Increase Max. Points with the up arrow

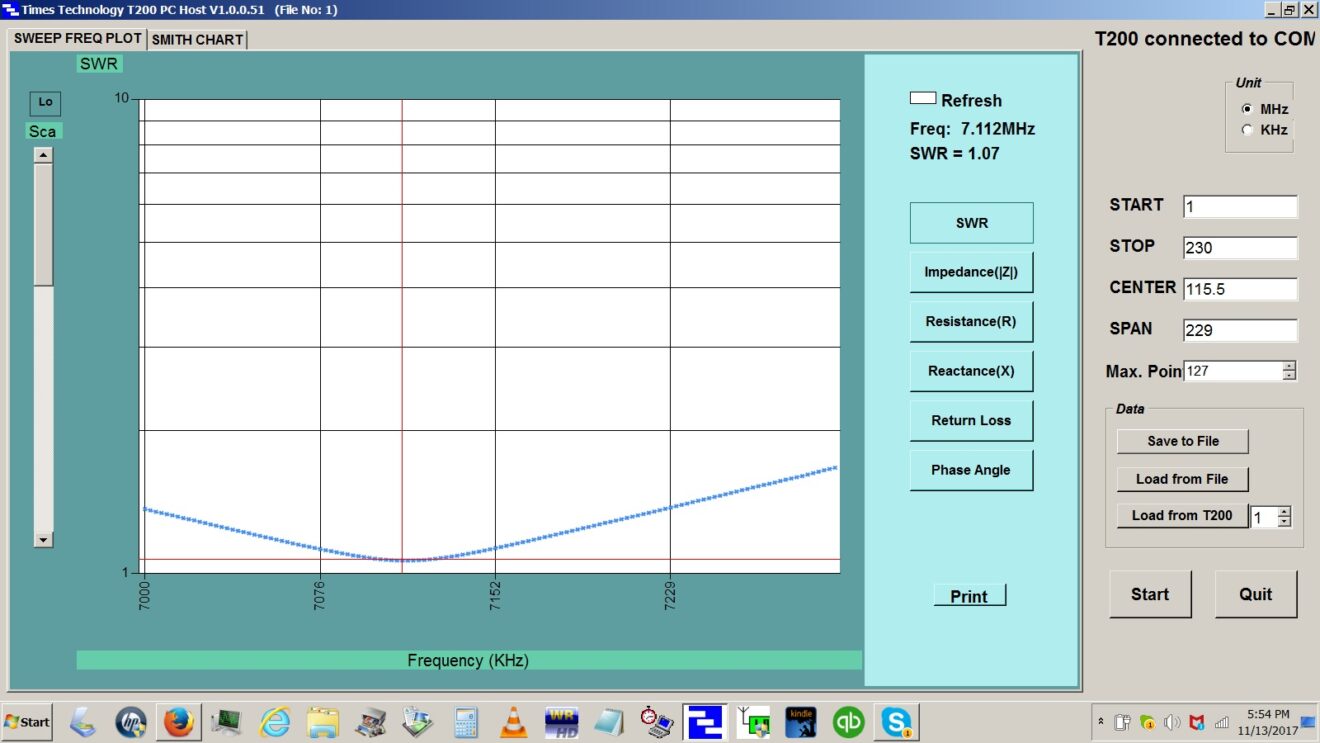click(1289, 366)
